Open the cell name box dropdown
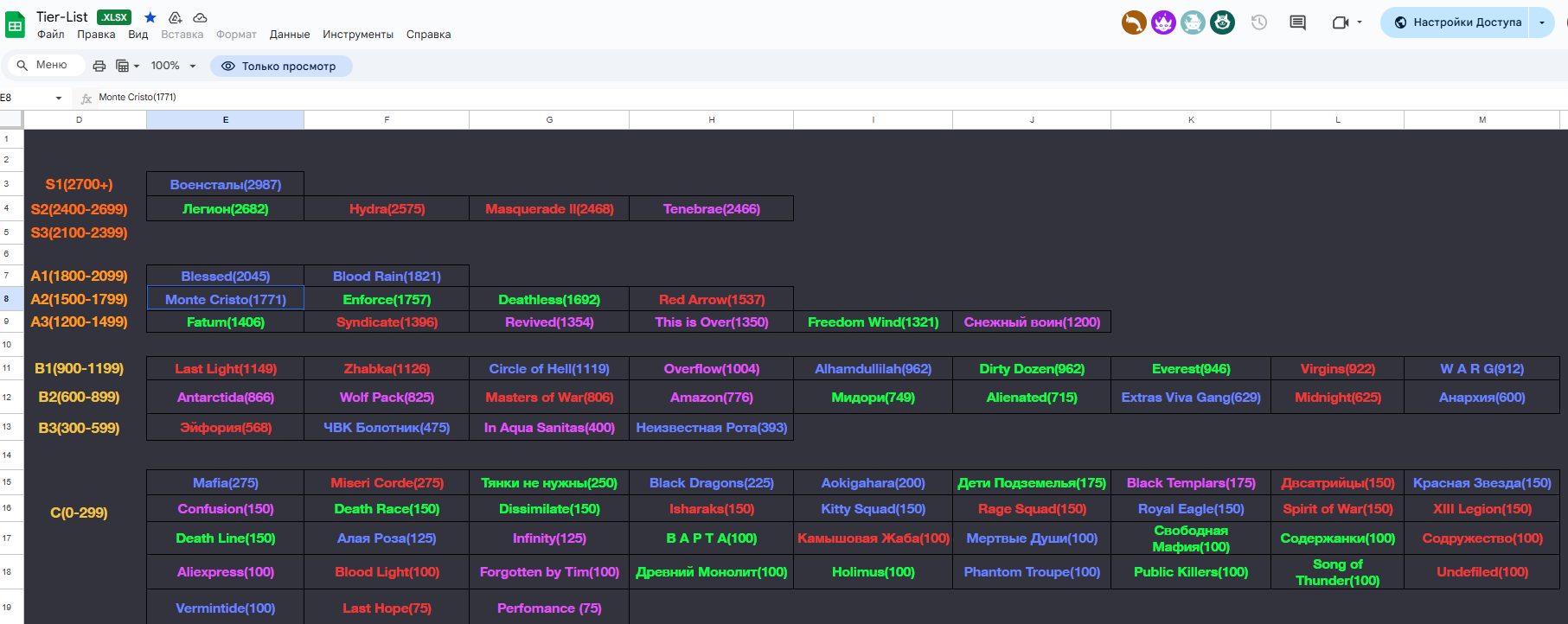Screen dimensions: 1568x624 [59, 98]
